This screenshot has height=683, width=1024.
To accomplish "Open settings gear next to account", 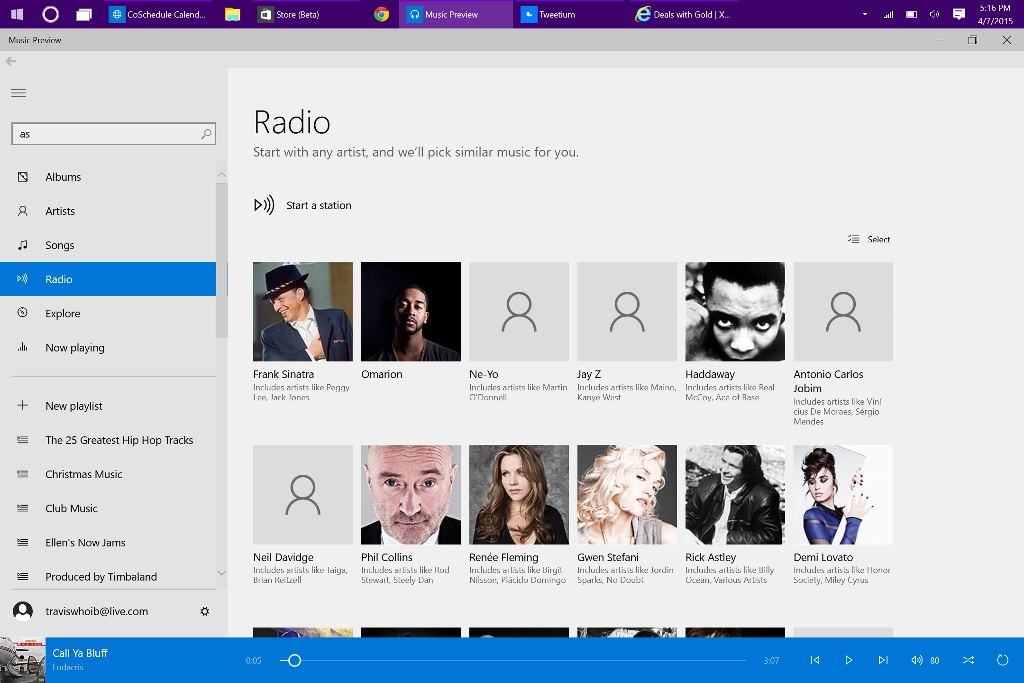I will coord(204,611).
